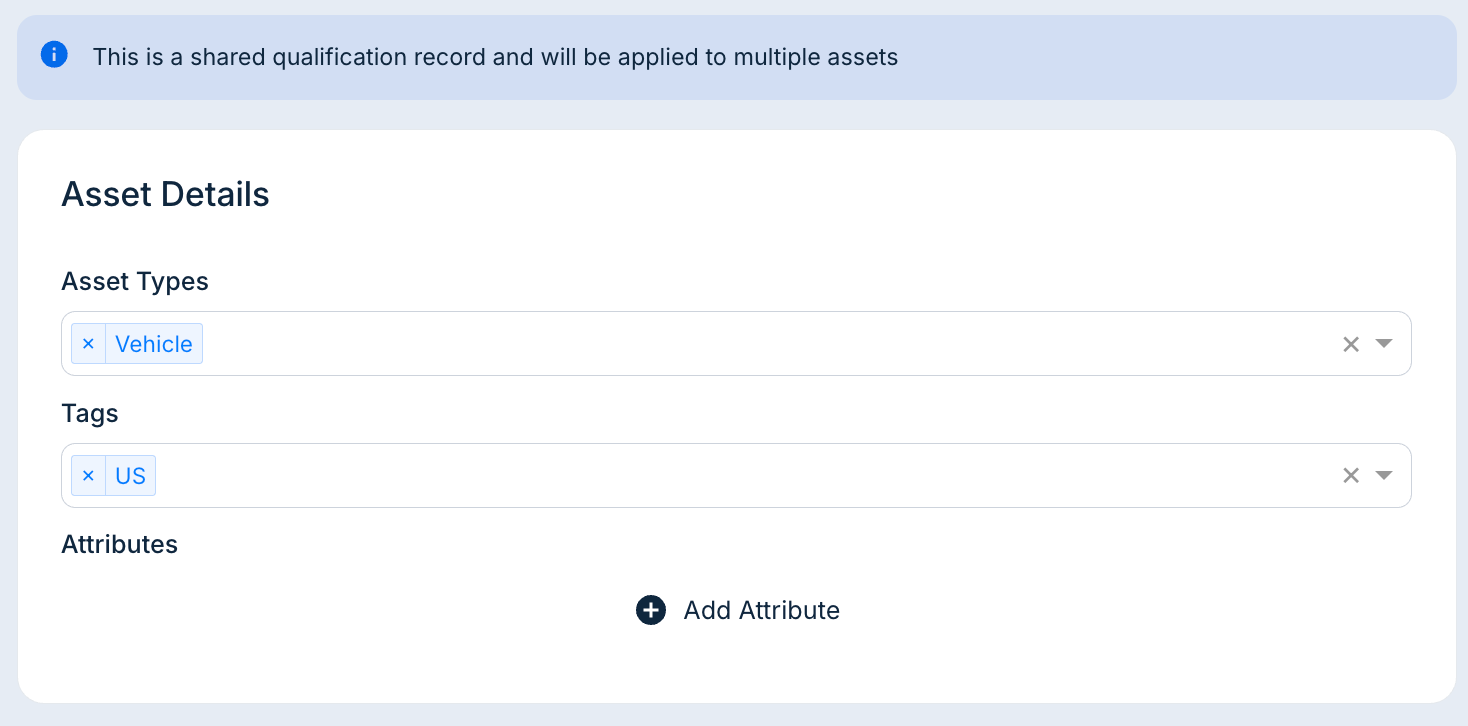This screenshot has width=1468, height=726.
Task: Click the Attributes section label
Action: point(119,544)
